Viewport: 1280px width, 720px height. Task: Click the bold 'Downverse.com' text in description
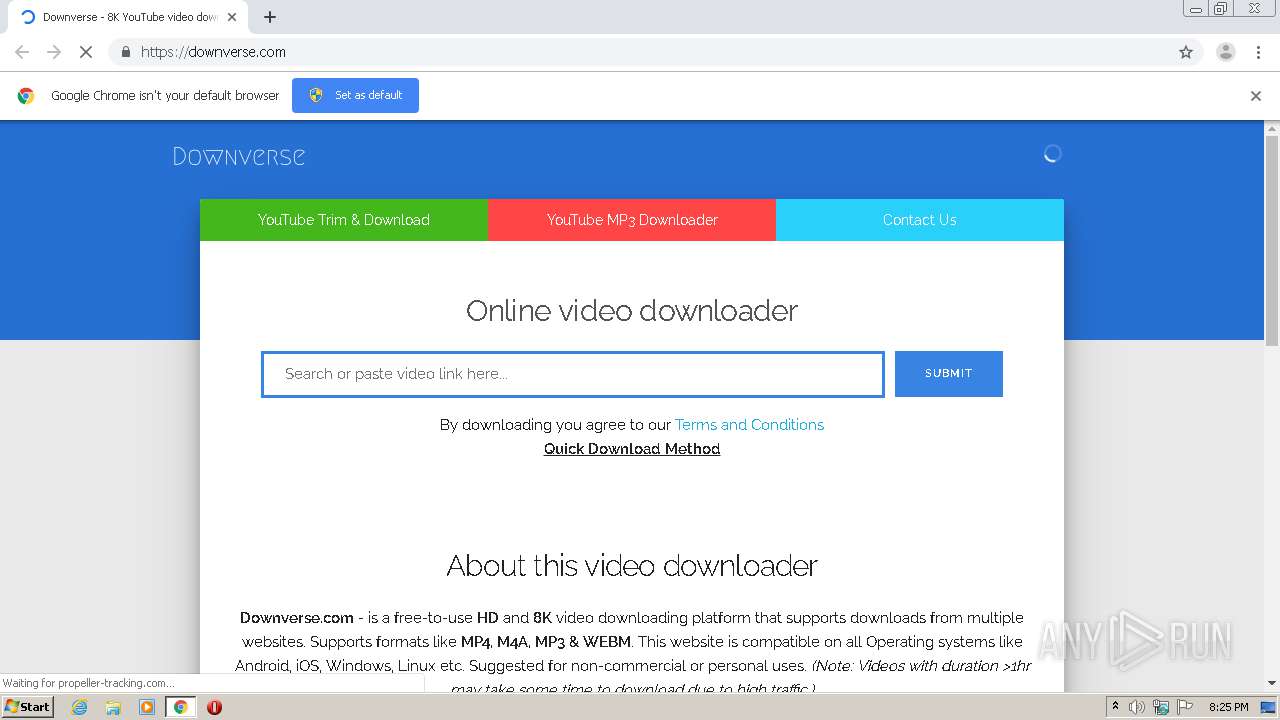pyautogui.click(x=297, y=618)
